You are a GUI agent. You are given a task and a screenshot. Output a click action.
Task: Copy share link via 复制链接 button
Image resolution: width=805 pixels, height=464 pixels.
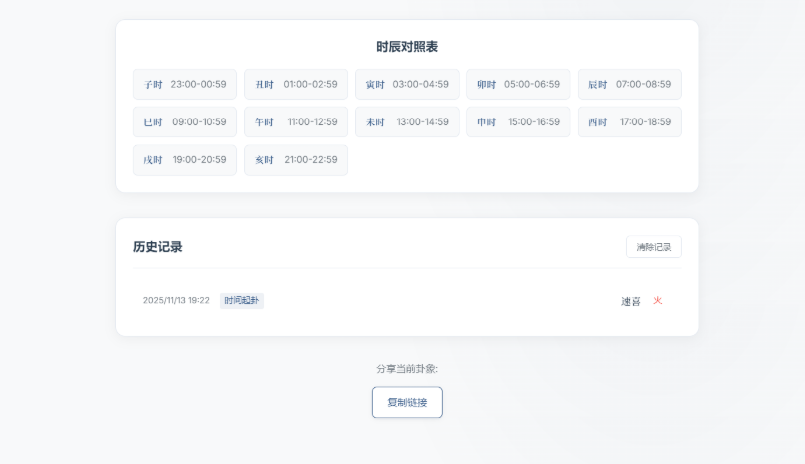407,402
